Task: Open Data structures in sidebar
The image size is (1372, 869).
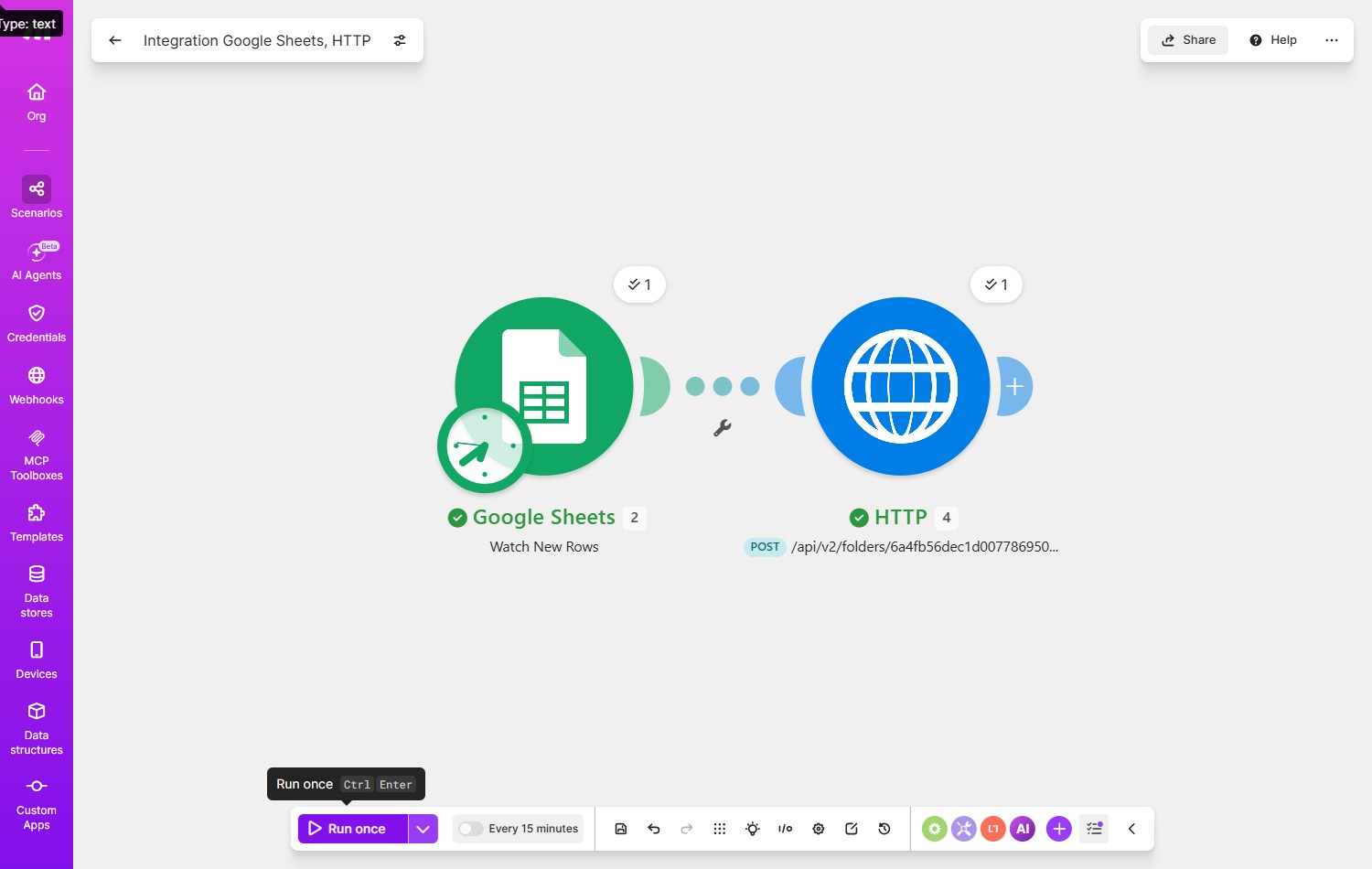Action: (x=37, y=728)
